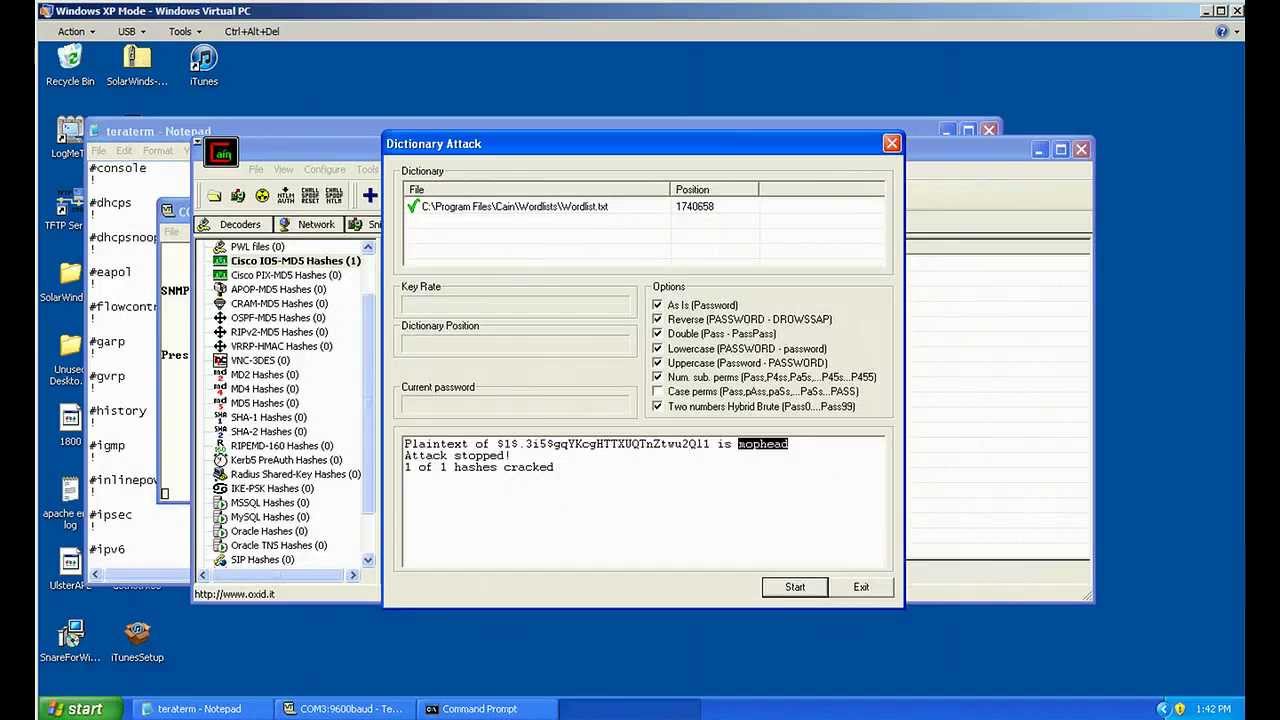Viewport: 1280px width, 720px height.
Task: Start the dictionary attack
Action: click(795, 587)
